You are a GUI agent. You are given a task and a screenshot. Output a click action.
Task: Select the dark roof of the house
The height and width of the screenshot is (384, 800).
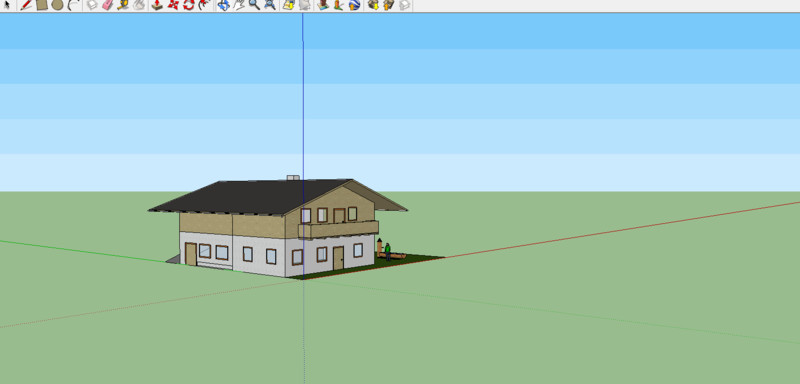pos(250,196)
